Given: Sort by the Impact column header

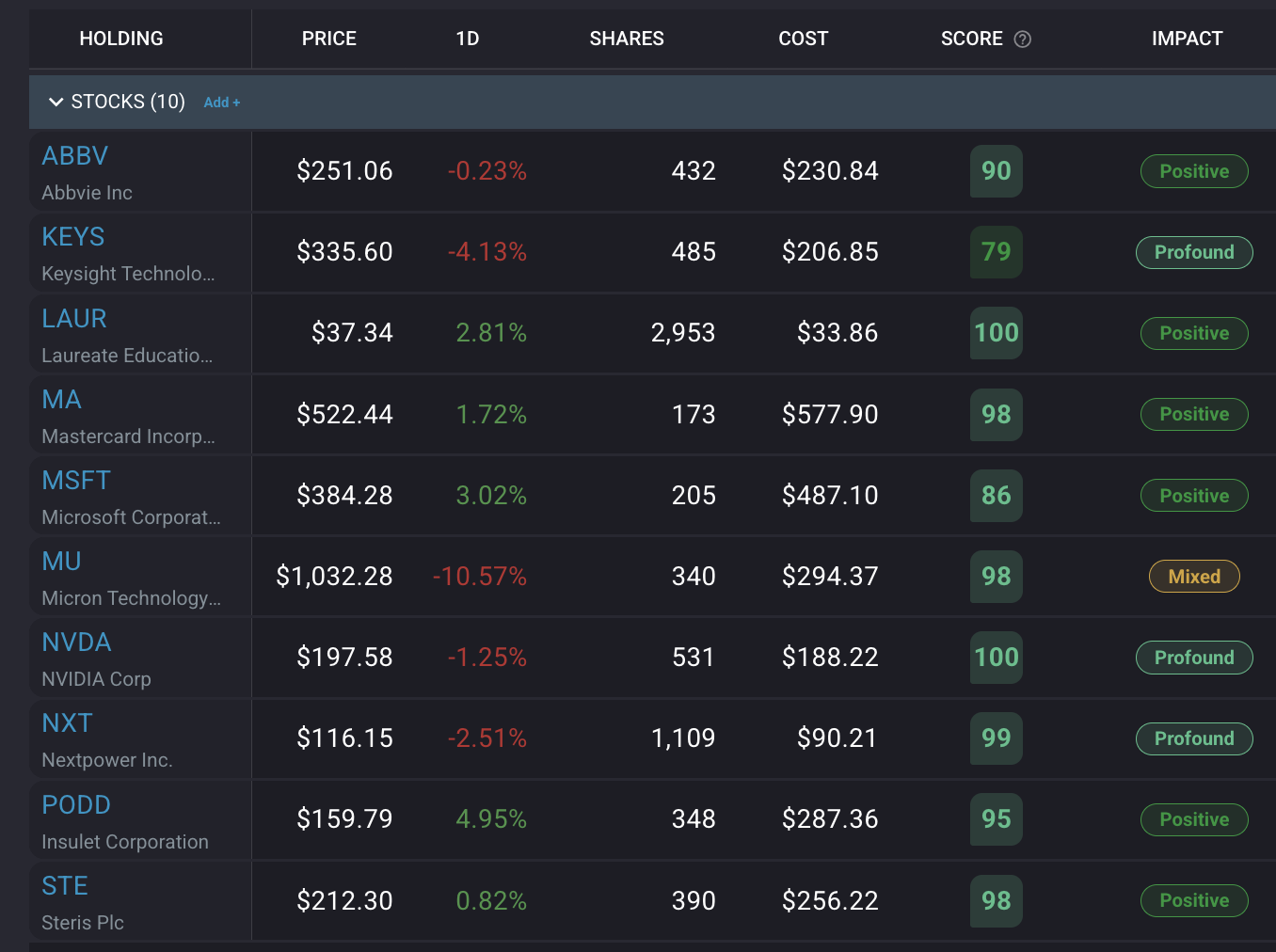Looking at the screenshot, I should [x=1188, y=39].
